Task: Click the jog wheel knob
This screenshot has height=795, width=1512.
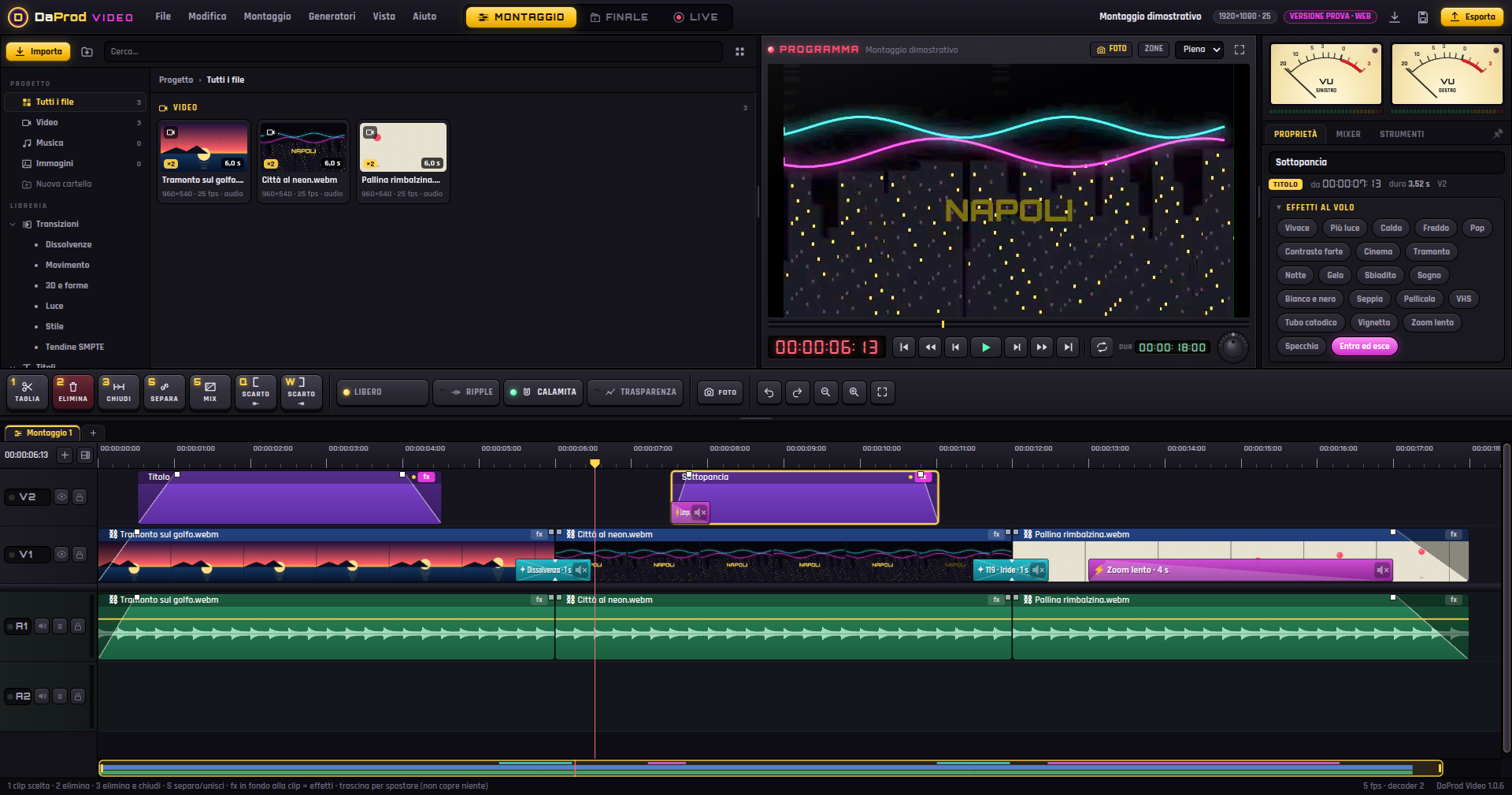Action: pyautogui.click(x=1233, y=347)
